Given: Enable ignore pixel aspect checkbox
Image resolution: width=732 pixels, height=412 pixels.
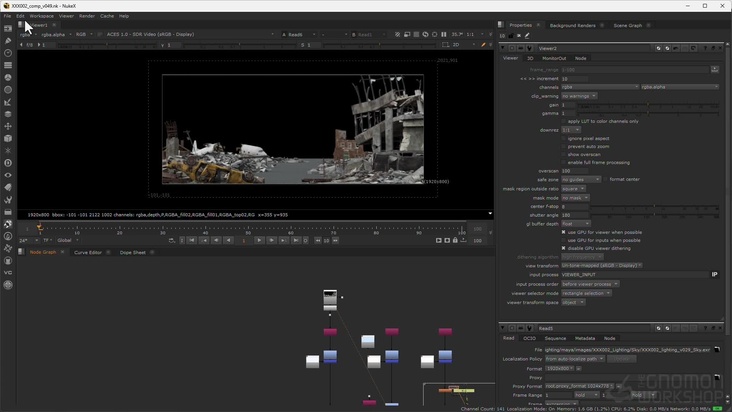Looking at the screenshot, I should [563, 139].
